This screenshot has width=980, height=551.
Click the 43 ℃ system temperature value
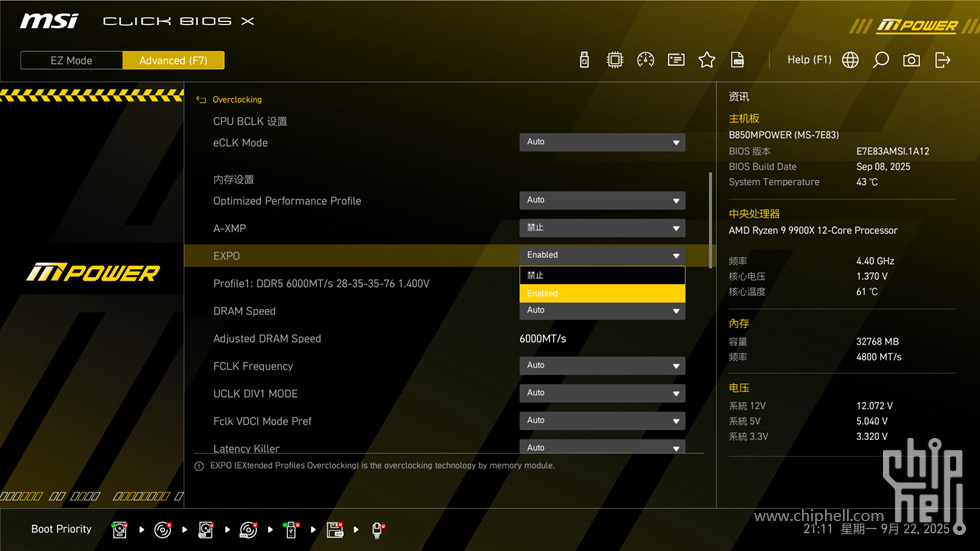click(867, 182)
